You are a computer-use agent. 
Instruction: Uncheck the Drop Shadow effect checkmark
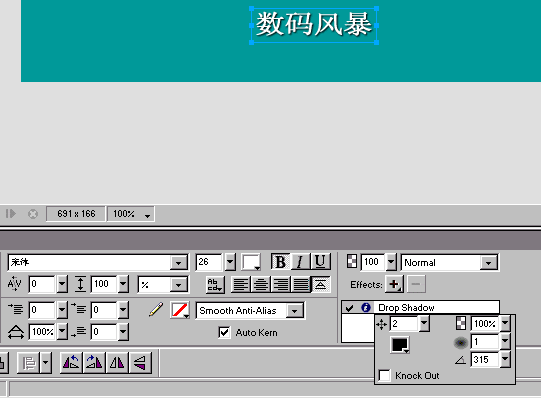349,308
